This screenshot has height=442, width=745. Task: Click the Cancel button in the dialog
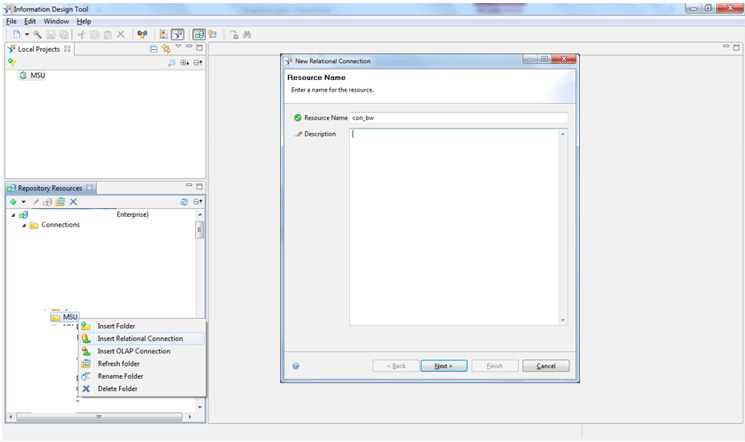pyautogui.click(x=546, y=366)
